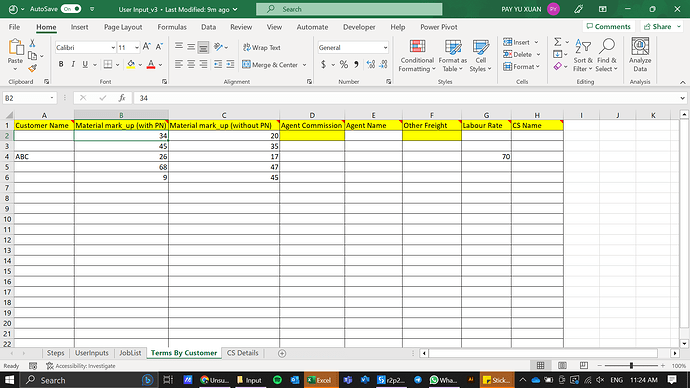Image resolution: width=690 pixels, height=388 pixels.
Task: Click the Conditional Formatting icon
Action: click(x=417, y=55)
